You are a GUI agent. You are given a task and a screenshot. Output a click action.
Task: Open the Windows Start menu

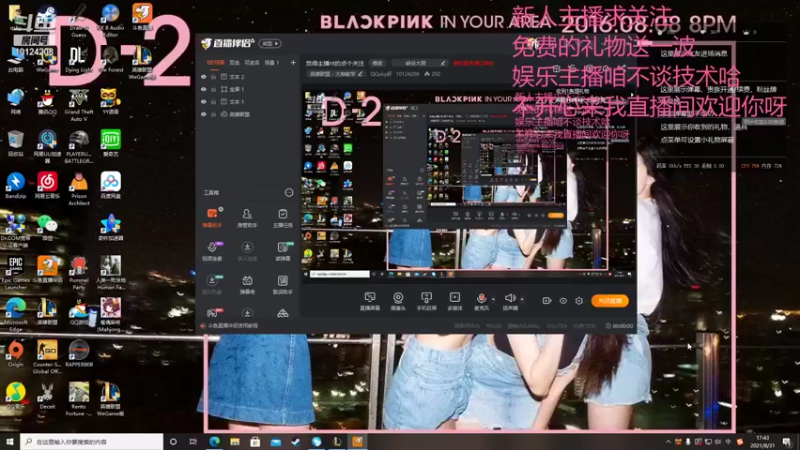tap(10, 442)
